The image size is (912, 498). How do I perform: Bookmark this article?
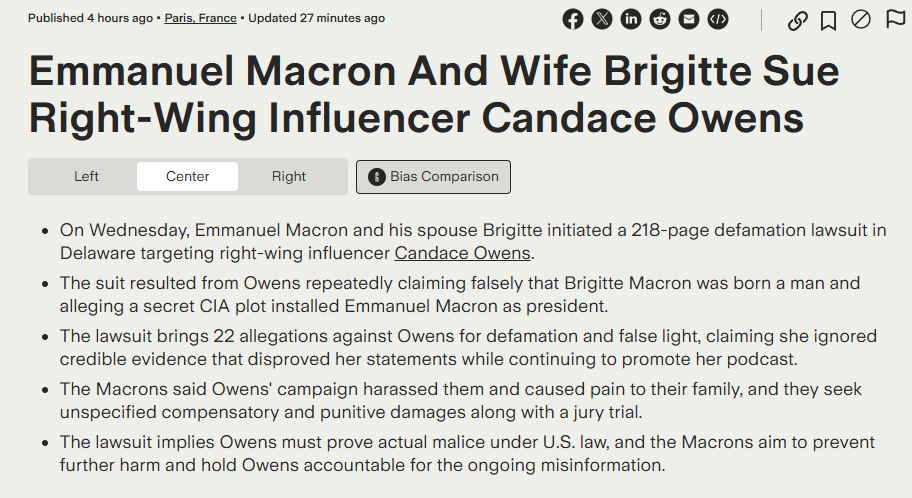pyautogui.click(x=828, y=21)
